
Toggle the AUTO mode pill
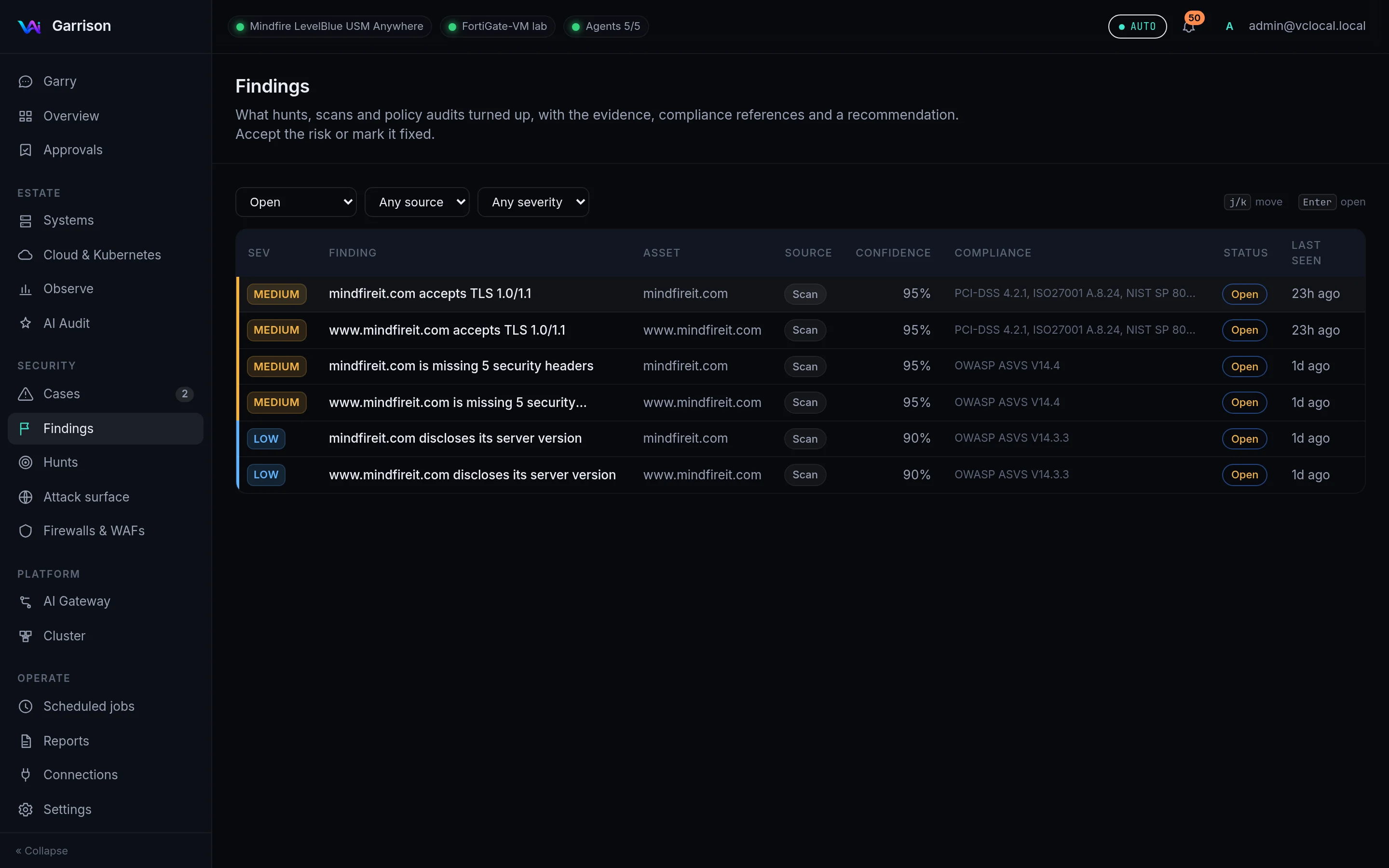(x=1137, y=27)
